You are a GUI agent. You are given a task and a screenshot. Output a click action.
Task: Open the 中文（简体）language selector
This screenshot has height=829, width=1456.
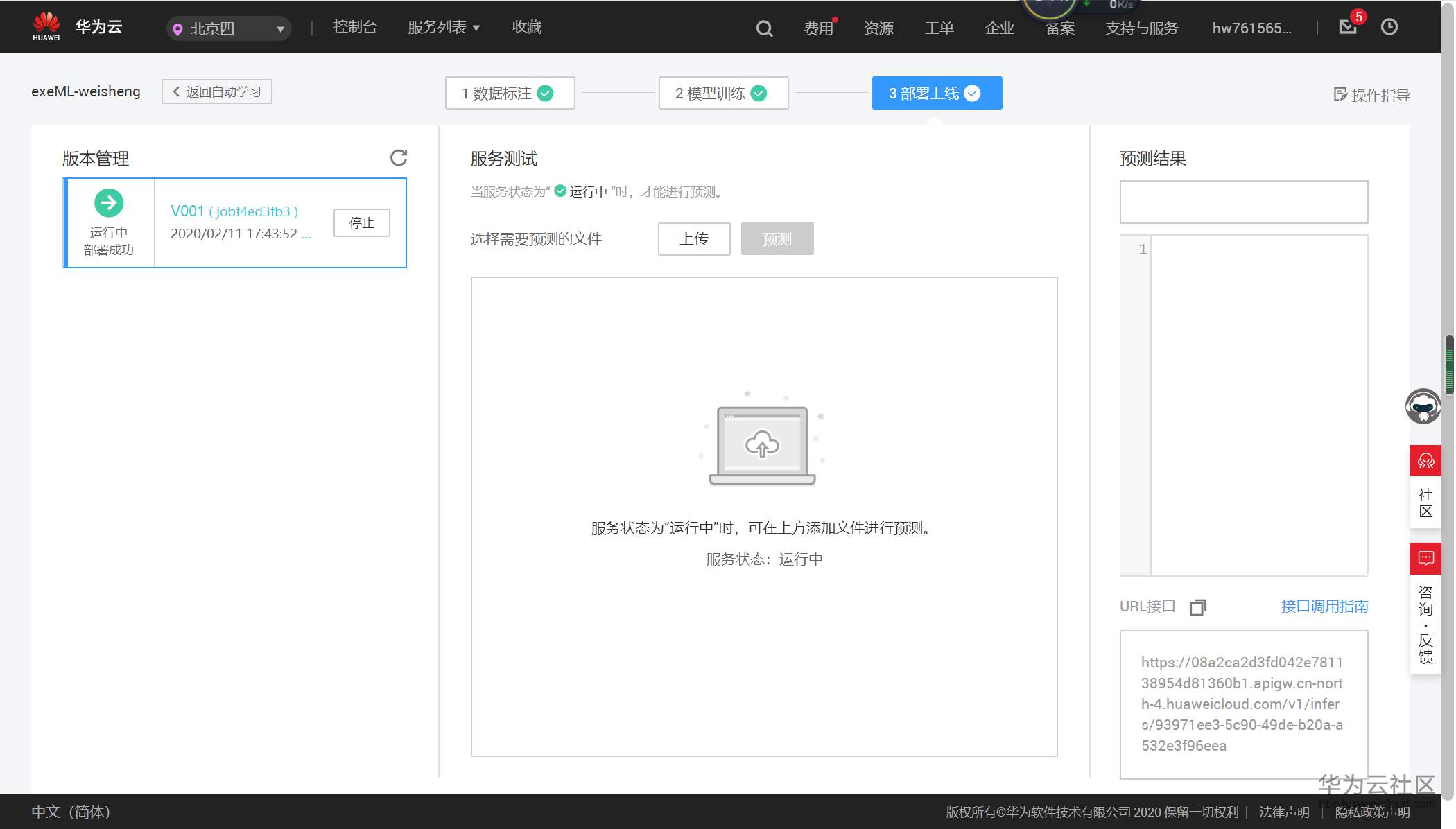pos(69,812)
